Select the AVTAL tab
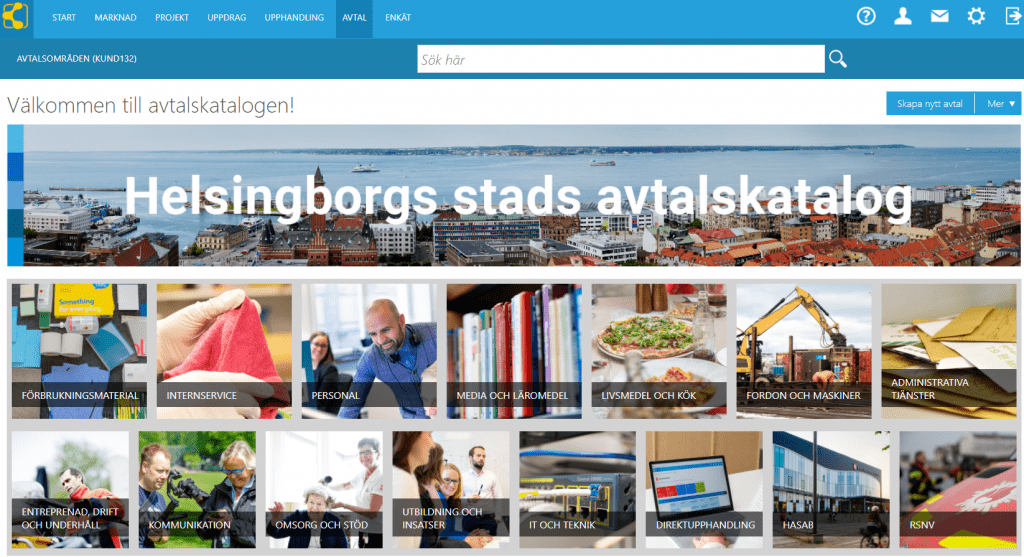The height and width of the screenshot is (557, 1024). (354, 18)
